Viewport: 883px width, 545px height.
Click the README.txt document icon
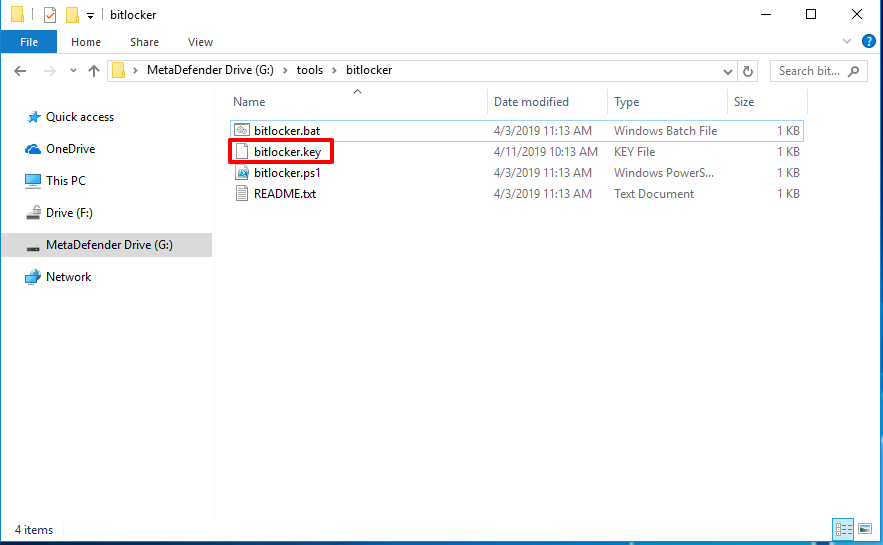(x=242, y=194)
